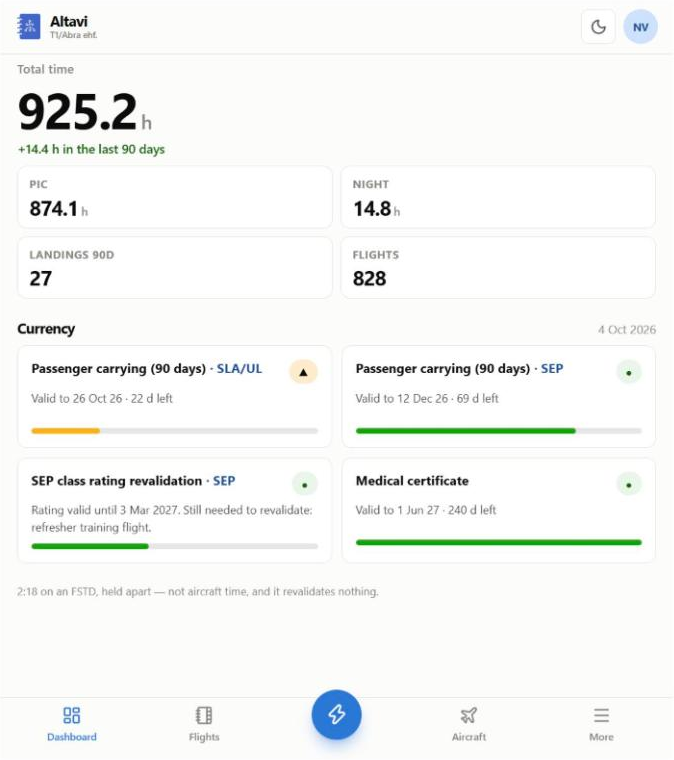Viewport: 674px width, 760px height.
Task: Click the 'Rating valid until 3 Mar 2027' description
Action: coord(172,519)
